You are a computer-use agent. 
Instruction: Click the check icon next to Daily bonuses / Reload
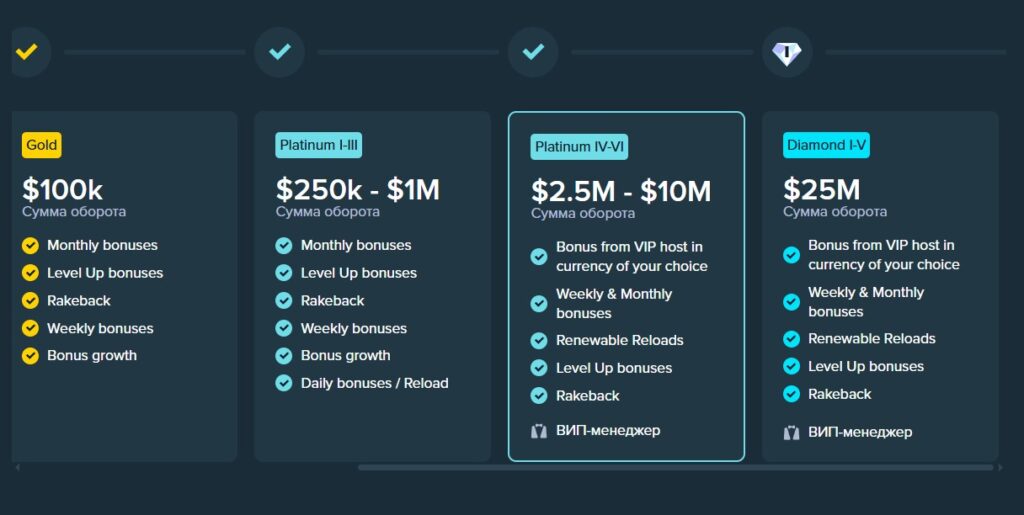click(x=284, y=383)
